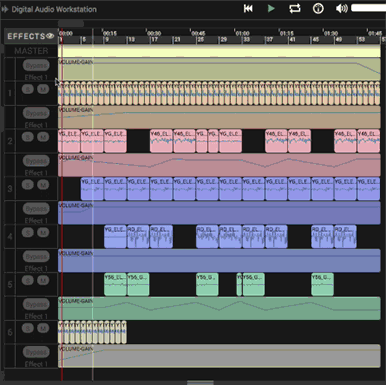
Task: Click VOLUME-GAIN label in master effect lane
Action: coord(76,62)
